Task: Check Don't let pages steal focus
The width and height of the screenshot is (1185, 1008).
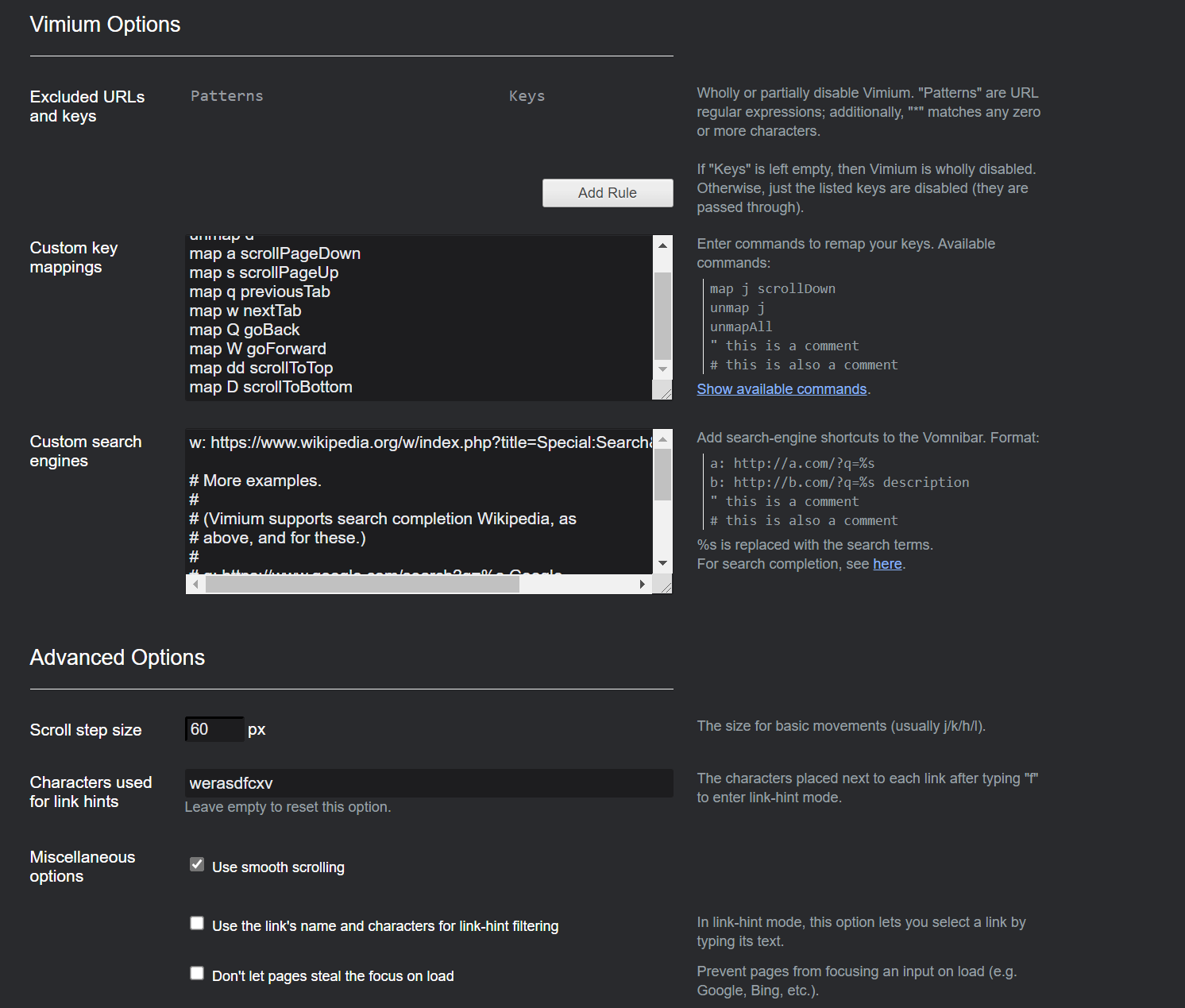Action: coord(197,973)
